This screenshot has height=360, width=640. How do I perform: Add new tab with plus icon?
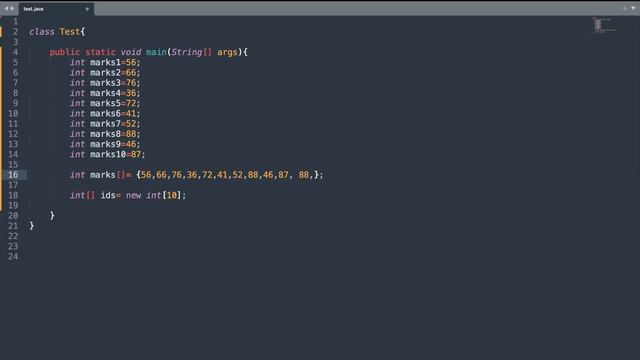coord(624,8)
